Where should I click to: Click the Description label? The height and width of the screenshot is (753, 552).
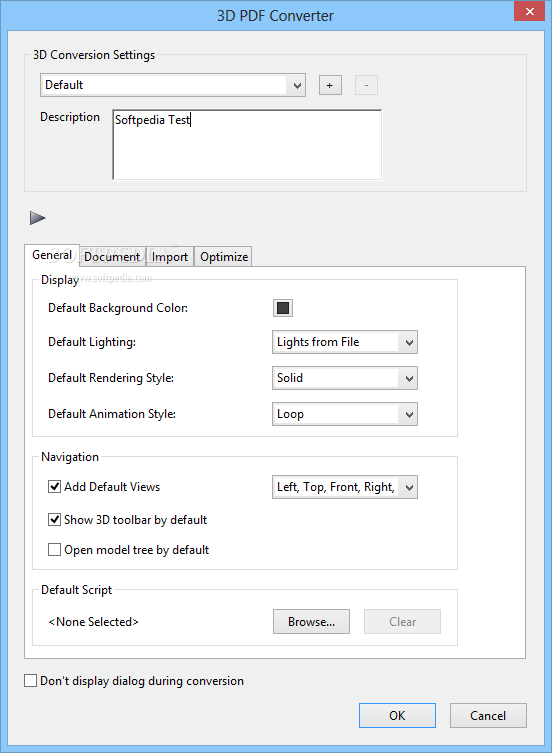[x=70, y=117]
